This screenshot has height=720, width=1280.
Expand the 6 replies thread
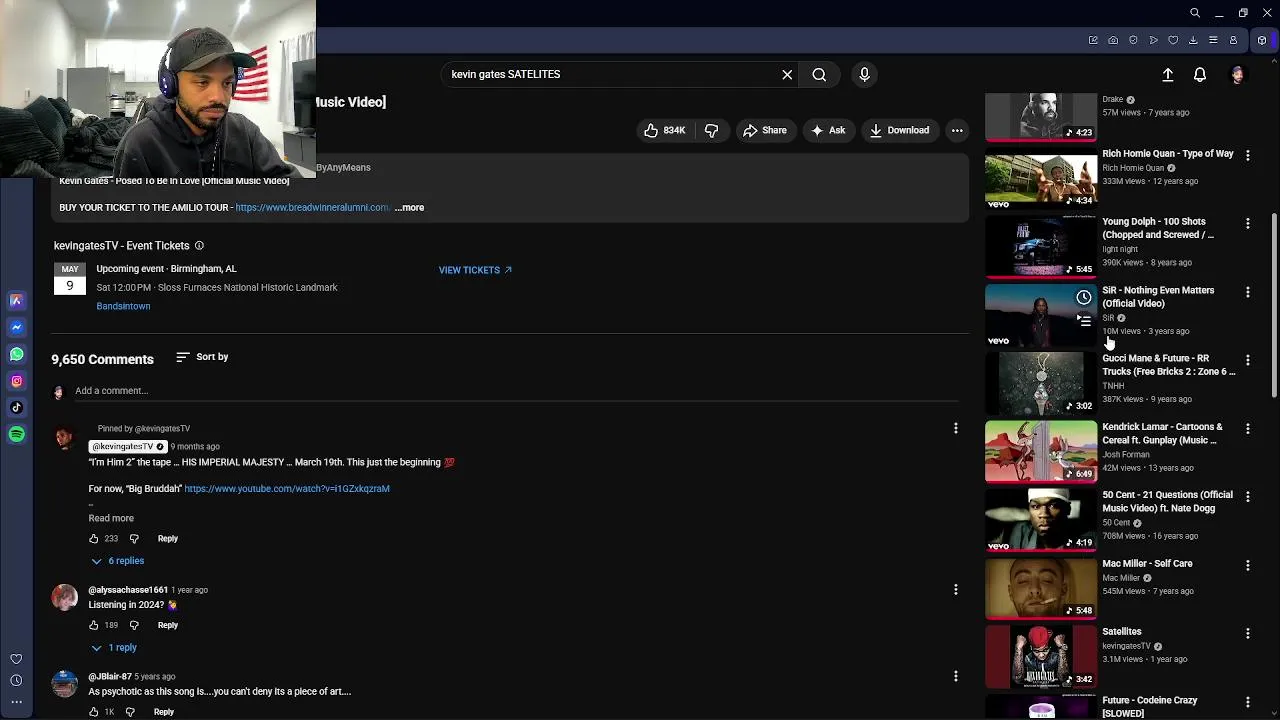118,561
